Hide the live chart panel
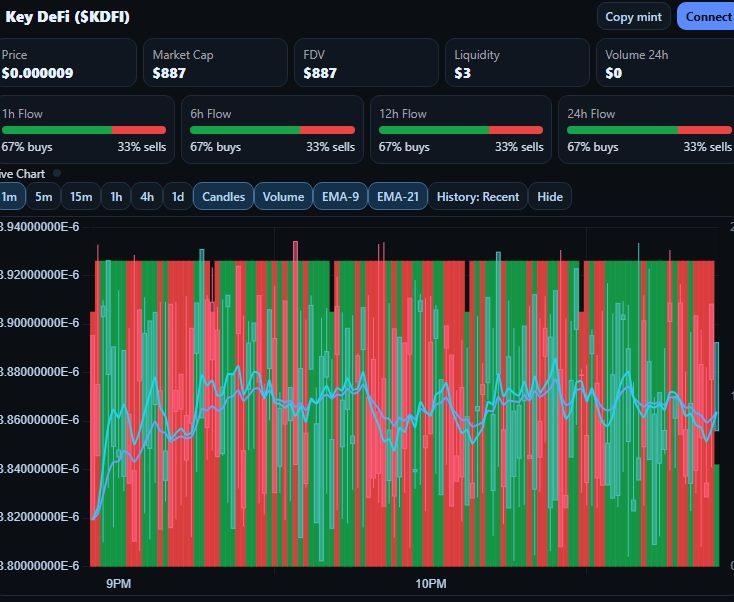734x602 pixels. (x=549, y=197)
